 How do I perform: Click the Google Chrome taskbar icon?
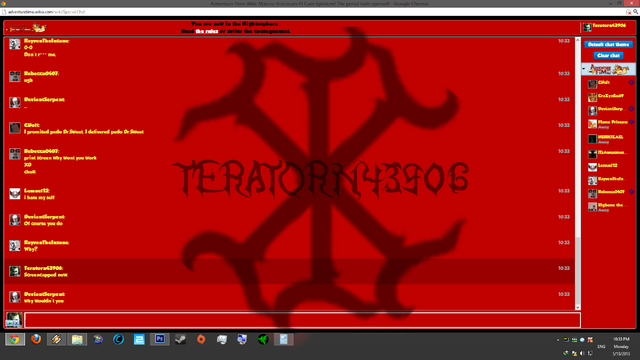coord(15,339)
